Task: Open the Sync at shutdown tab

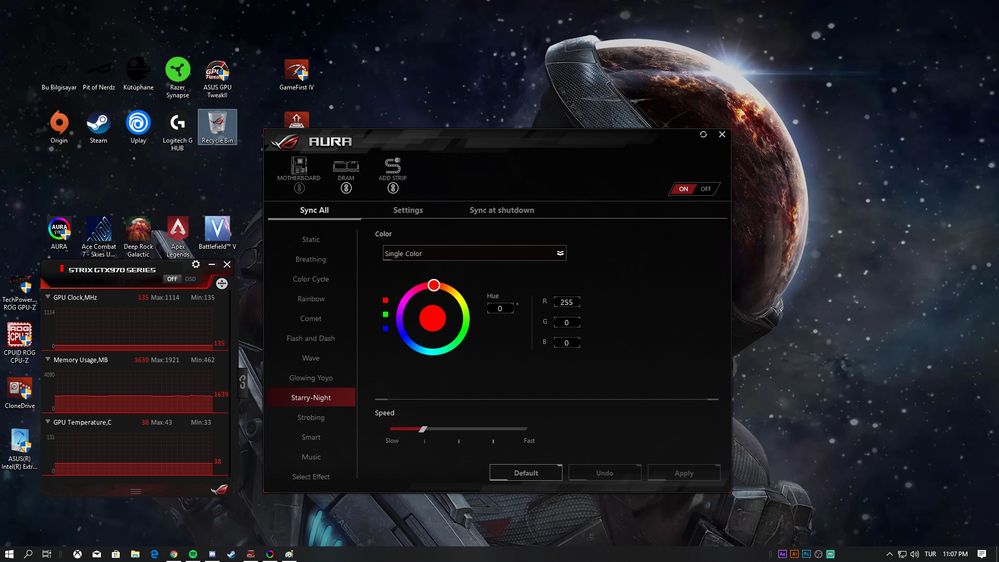Action: (502, 210)
